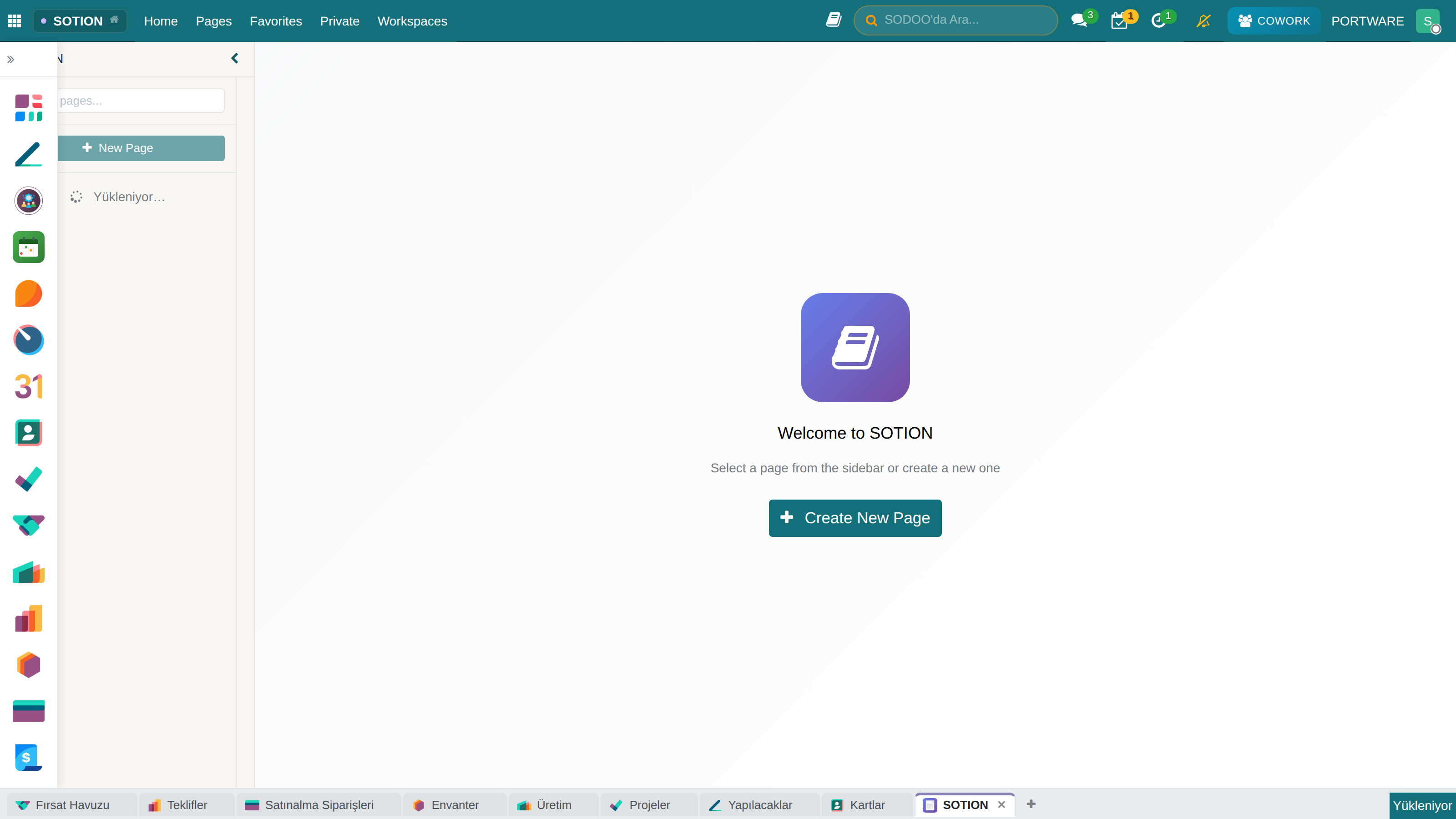The height and width of the screenshot is (819, 1456).
Task: Click the Yükleniyor status indicator
Action: [x=1422, y=805]
